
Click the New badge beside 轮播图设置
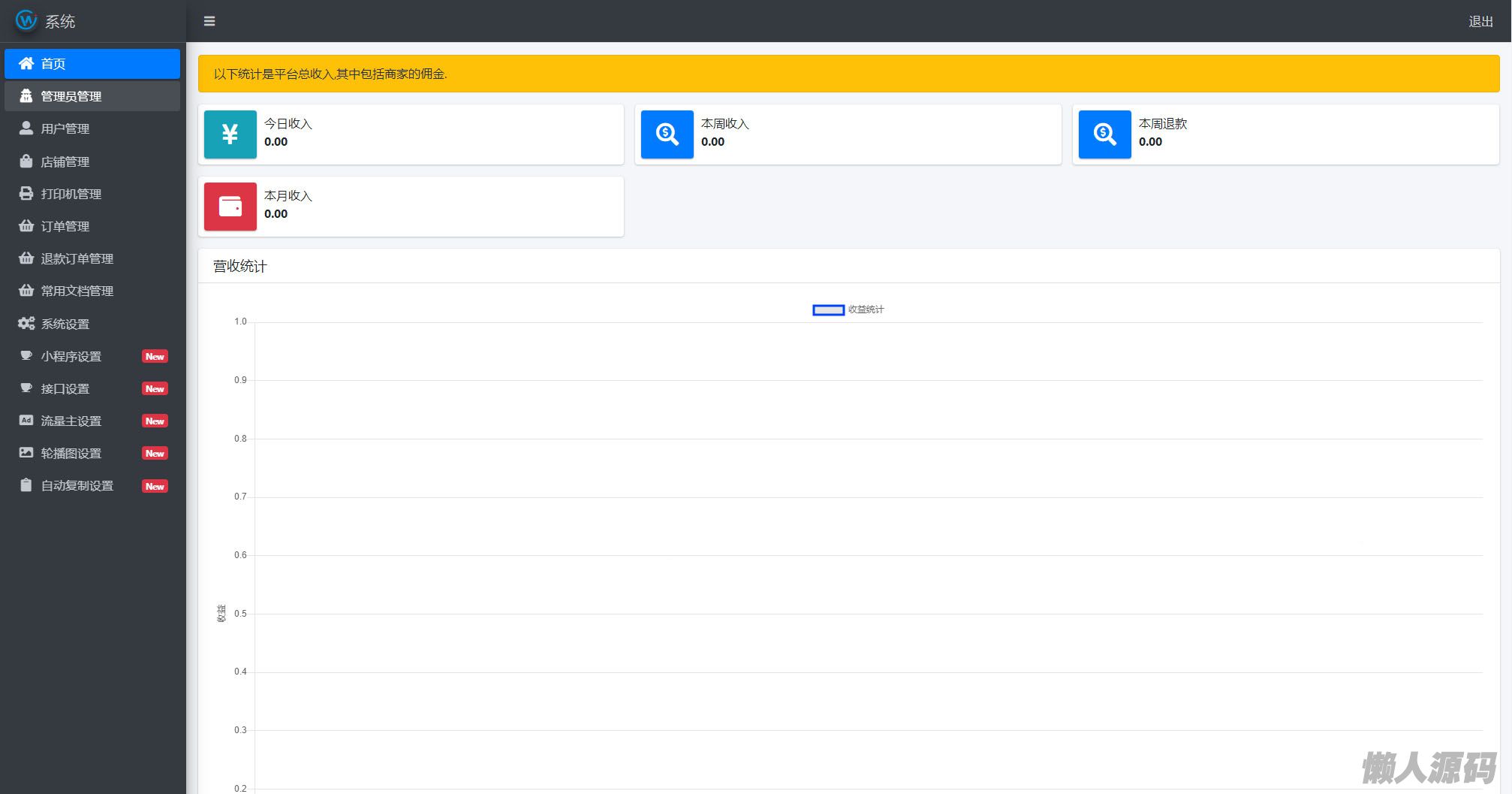(155, 454)
